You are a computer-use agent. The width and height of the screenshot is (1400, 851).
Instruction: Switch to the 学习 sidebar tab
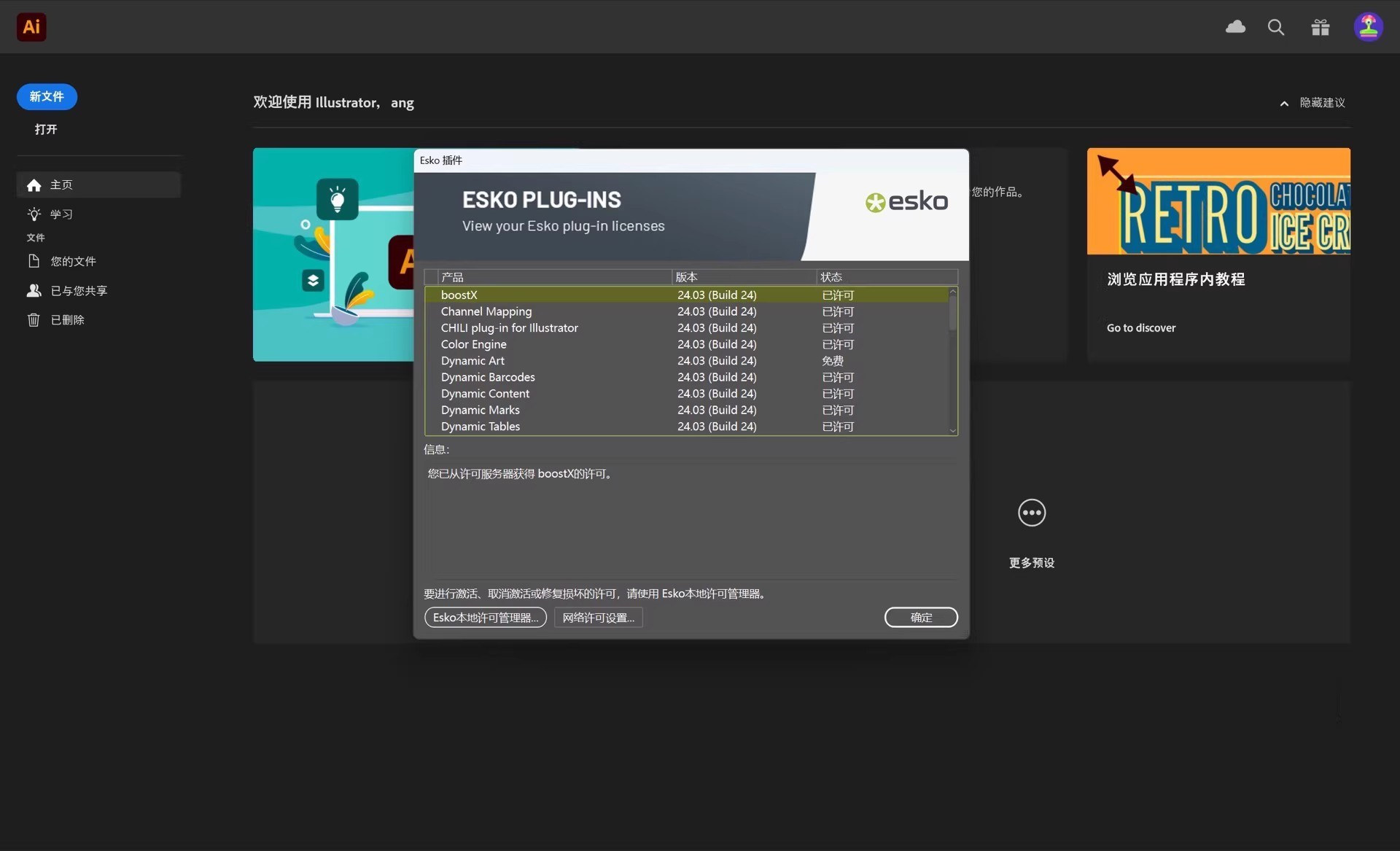pos(98,214)
